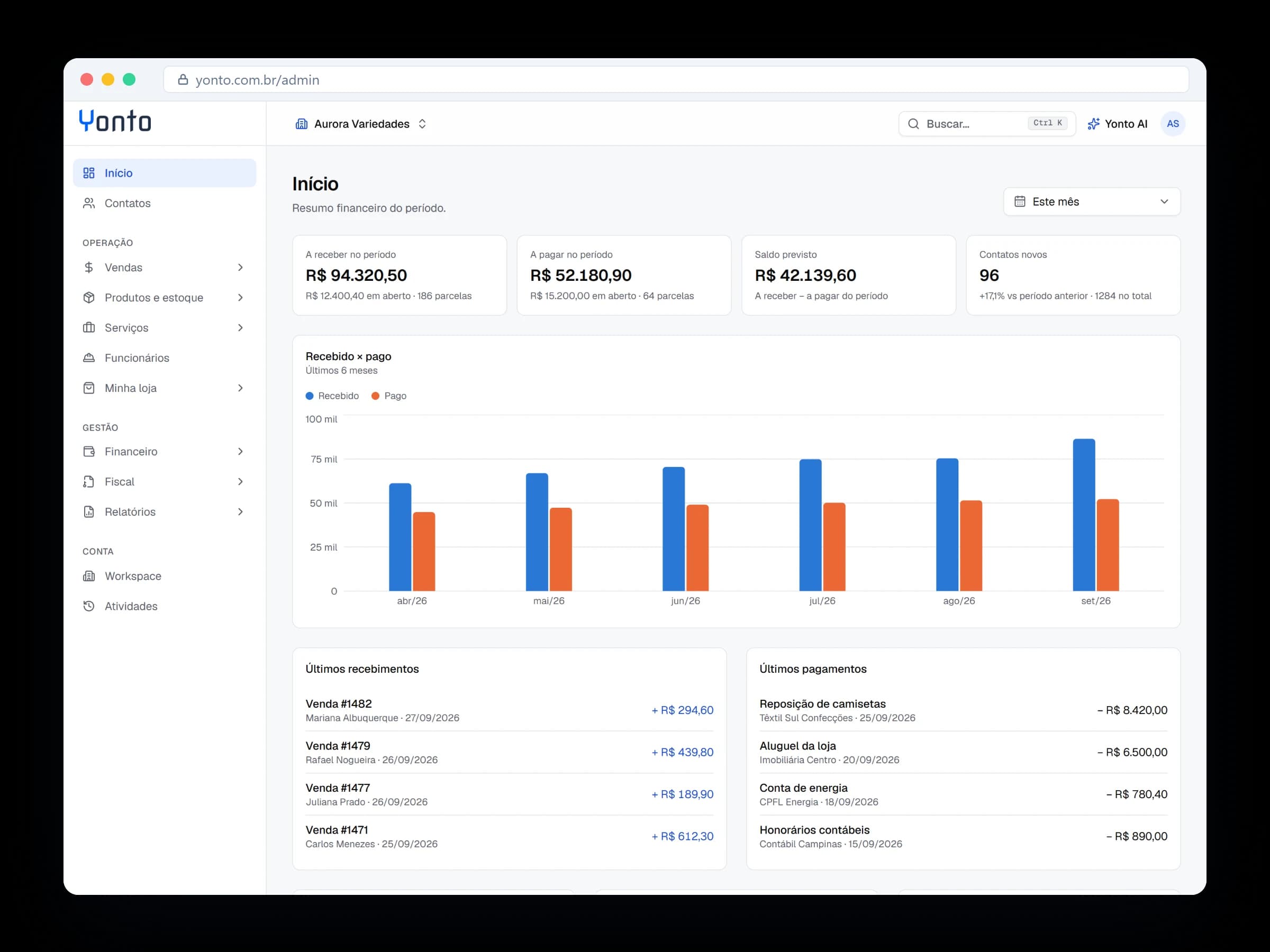Click the calendar icon in period selector
The width and height of the screenshot is (1270, 952).
pyautogui.click(x=1020, y=202)
